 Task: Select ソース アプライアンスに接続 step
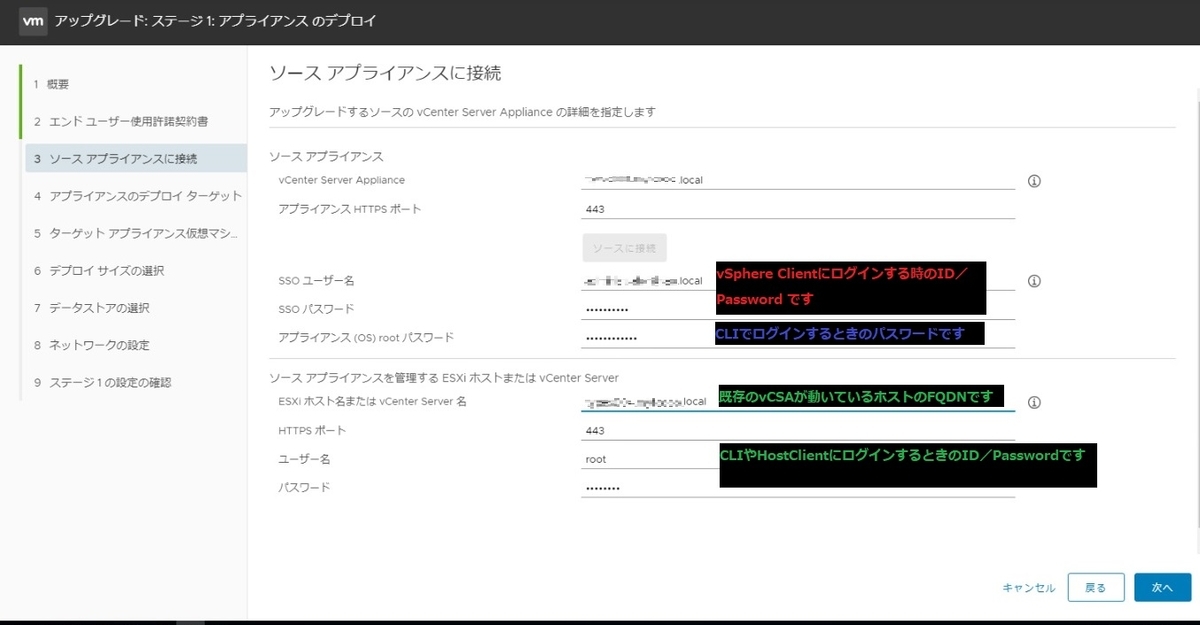point(125,158)
